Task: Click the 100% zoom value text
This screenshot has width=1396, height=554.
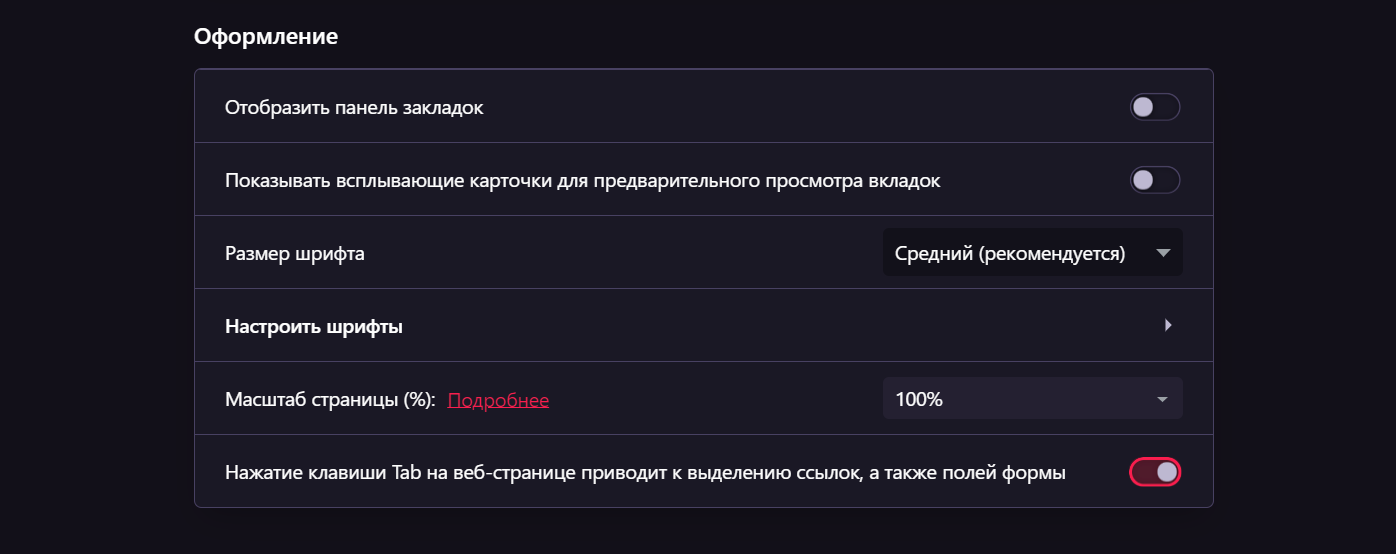Action: tap(919, 400)
